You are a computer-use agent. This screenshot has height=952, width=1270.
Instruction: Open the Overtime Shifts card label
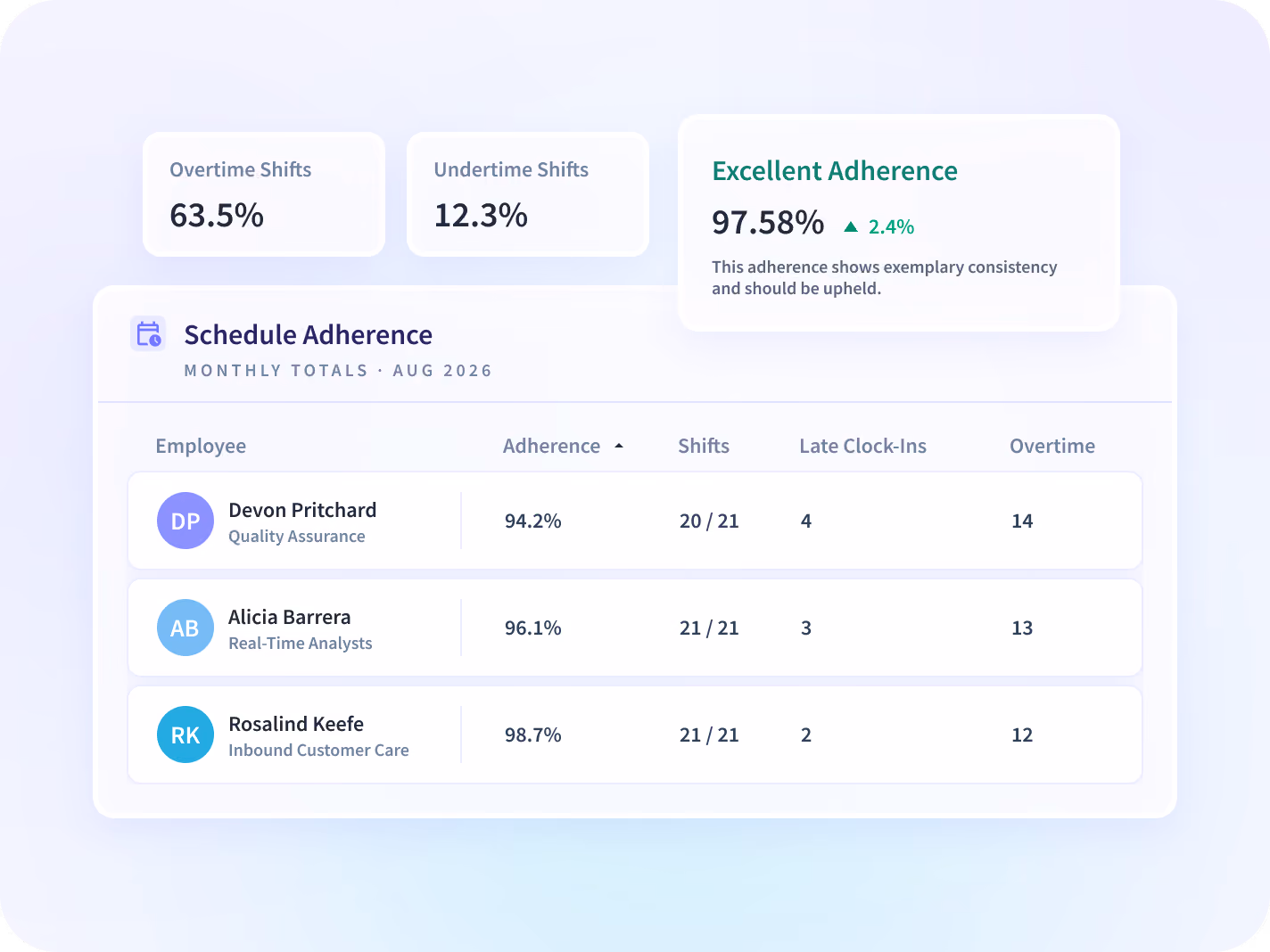click(x=241, y=169)
